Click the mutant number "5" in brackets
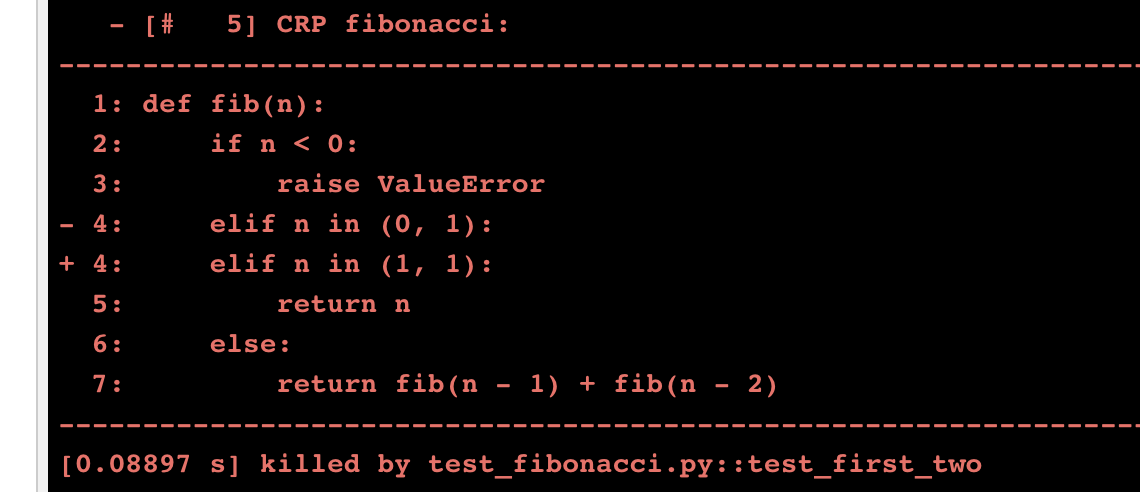 235,24
